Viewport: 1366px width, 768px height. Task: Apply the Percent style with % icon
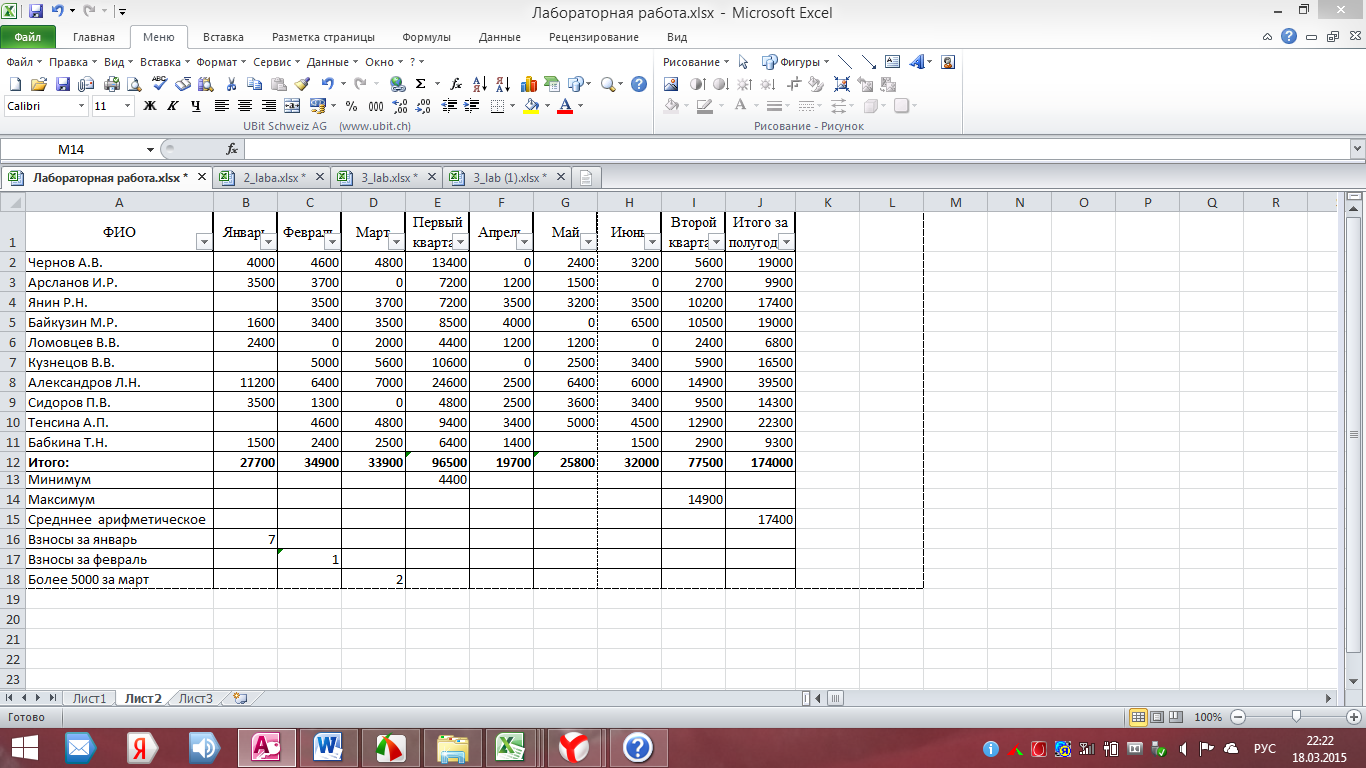click(x=351, y=105)
